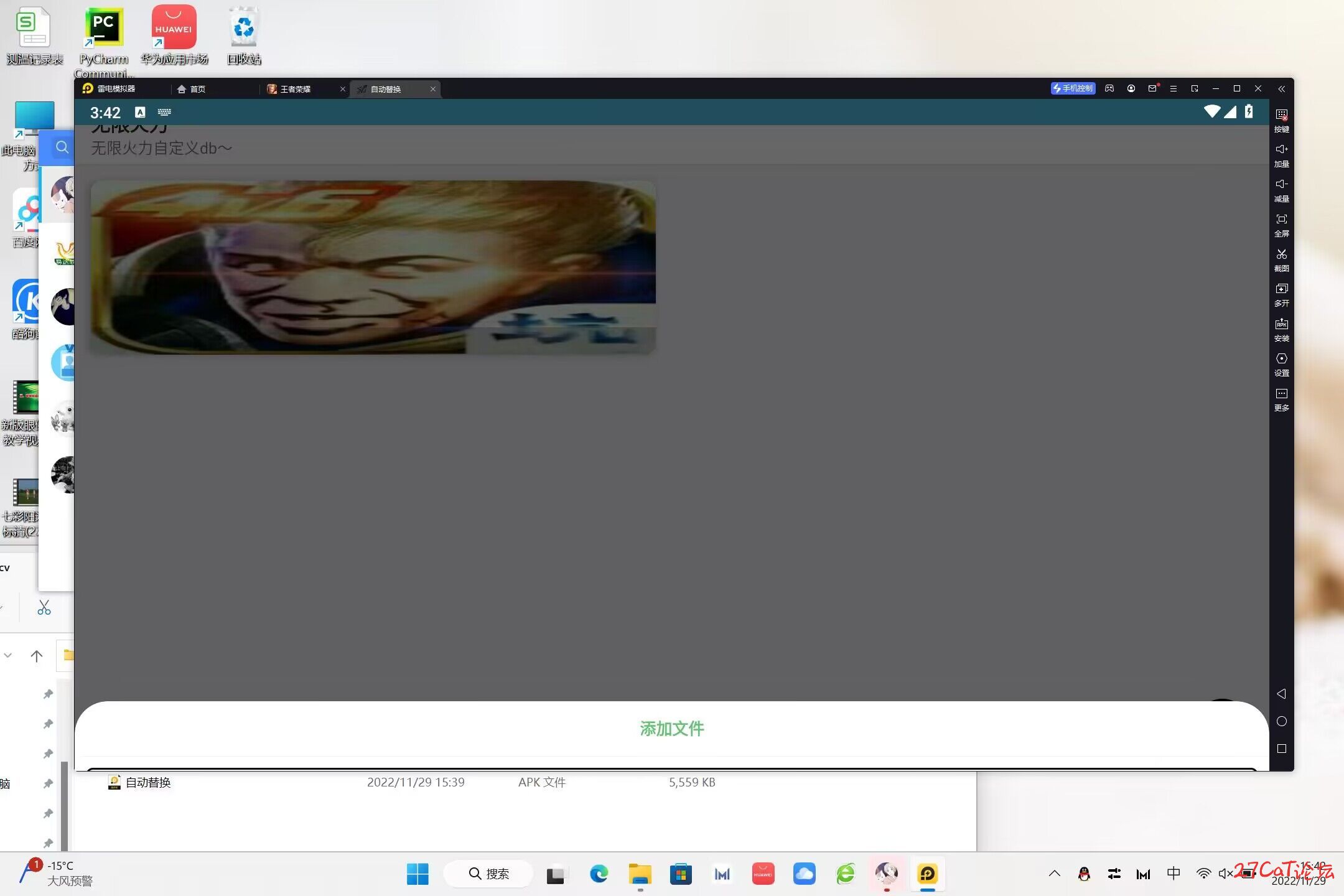Open Task View from the taskbar

556,874
